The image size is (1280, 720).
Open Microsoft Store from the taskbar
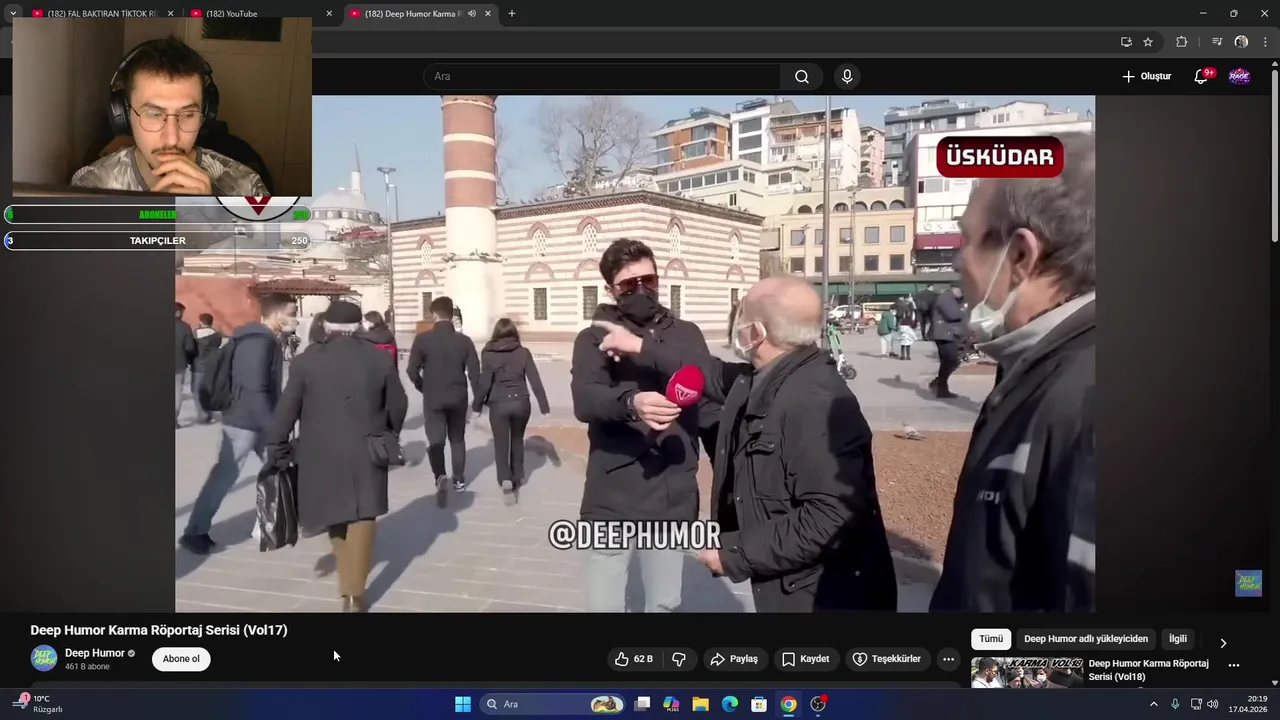[x=759, y=704]
